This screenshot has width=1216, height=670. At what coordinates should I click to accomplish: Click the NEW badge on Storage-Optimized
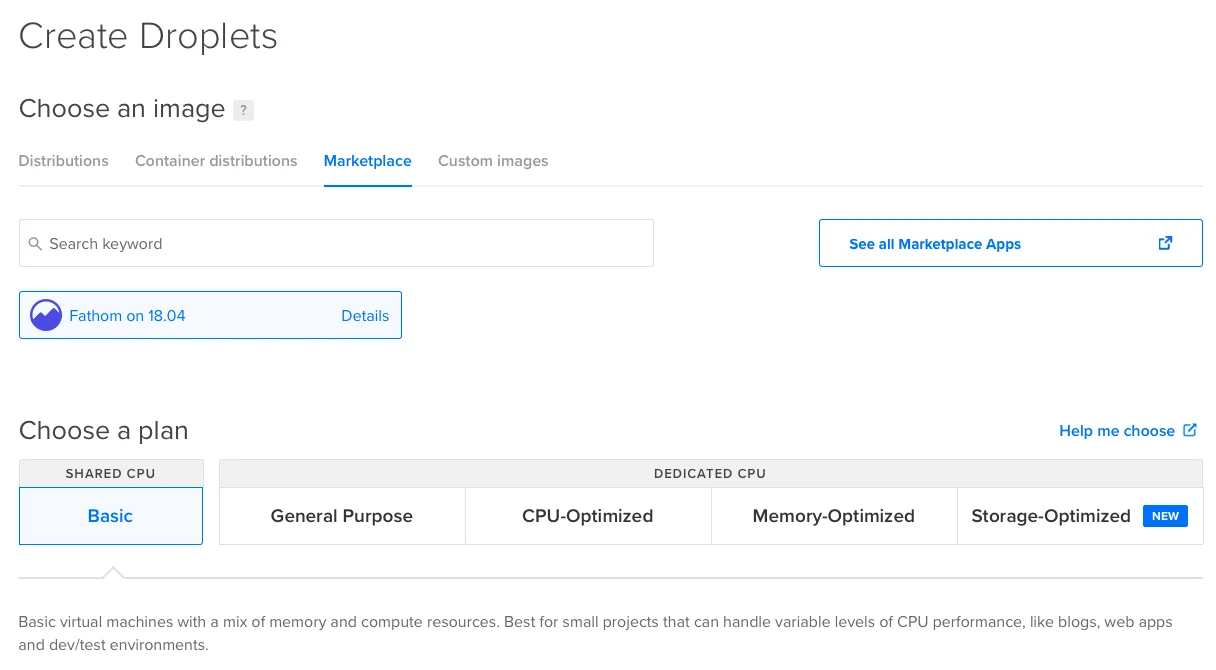pos(1165,516)
